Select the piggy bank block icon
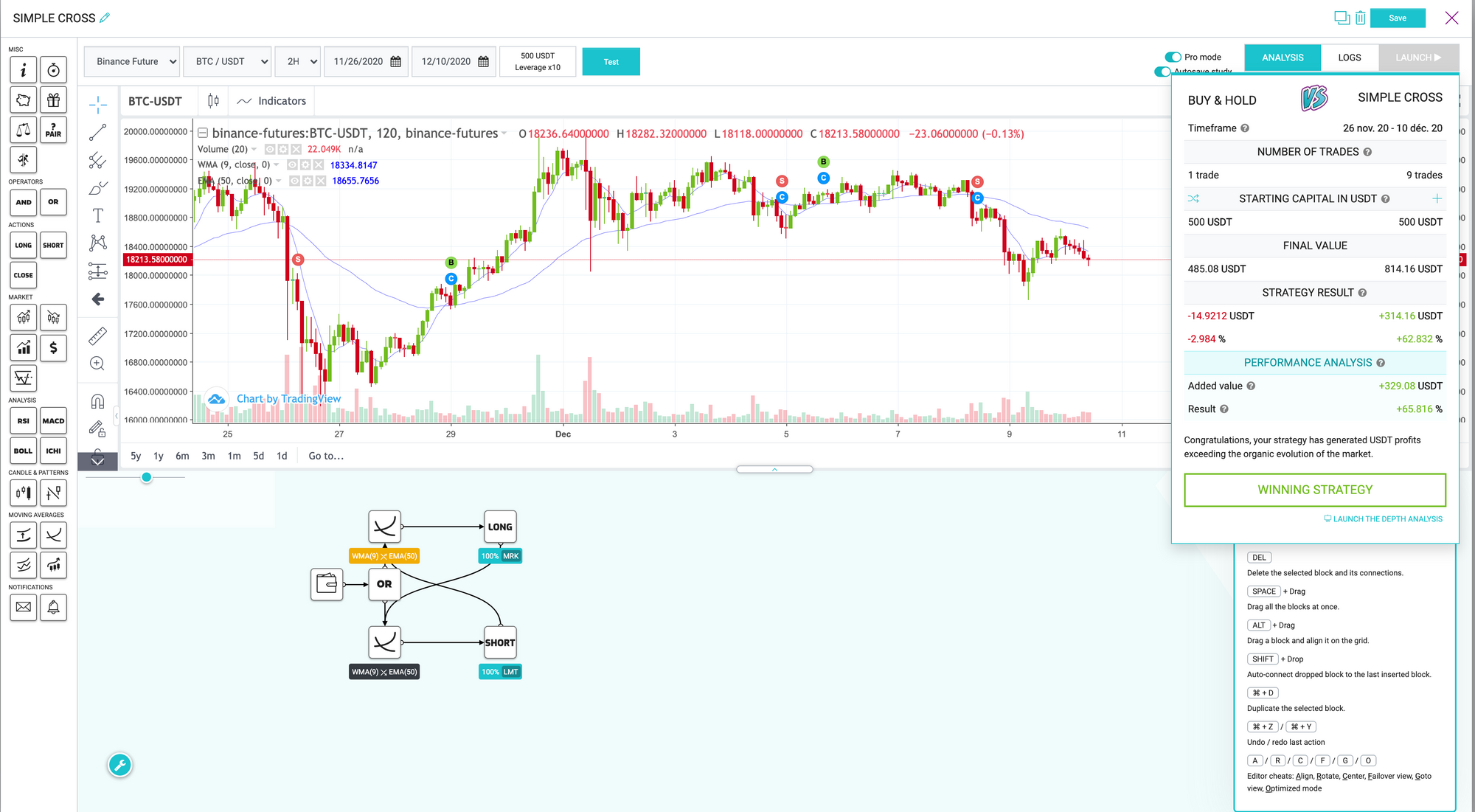Viewport: 1475px width, 812px height. coord(24,100)
